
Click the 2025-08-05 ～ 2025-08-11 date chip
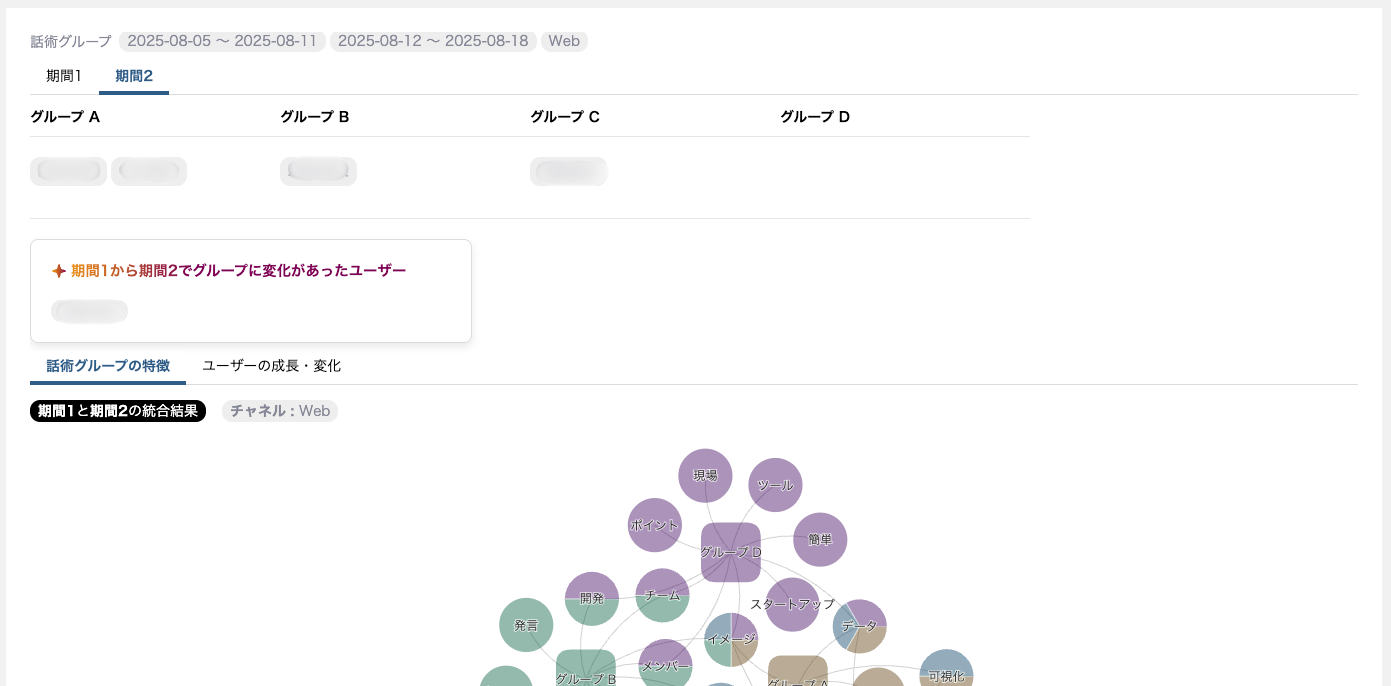tap(222, 41)
